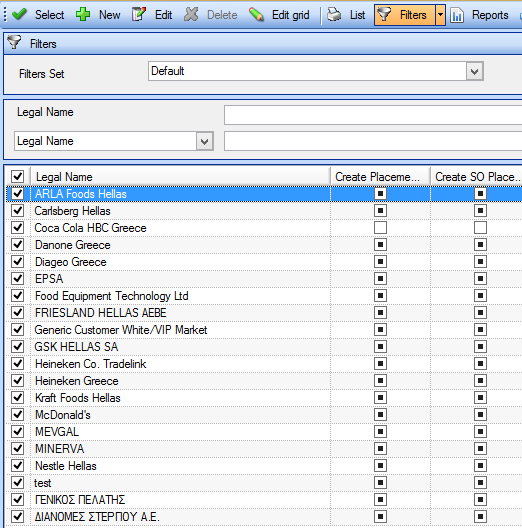522x528 pixels.
Task: Sort by the Legal Name column header
Action: pyautogui.click(x=180, y=176)
